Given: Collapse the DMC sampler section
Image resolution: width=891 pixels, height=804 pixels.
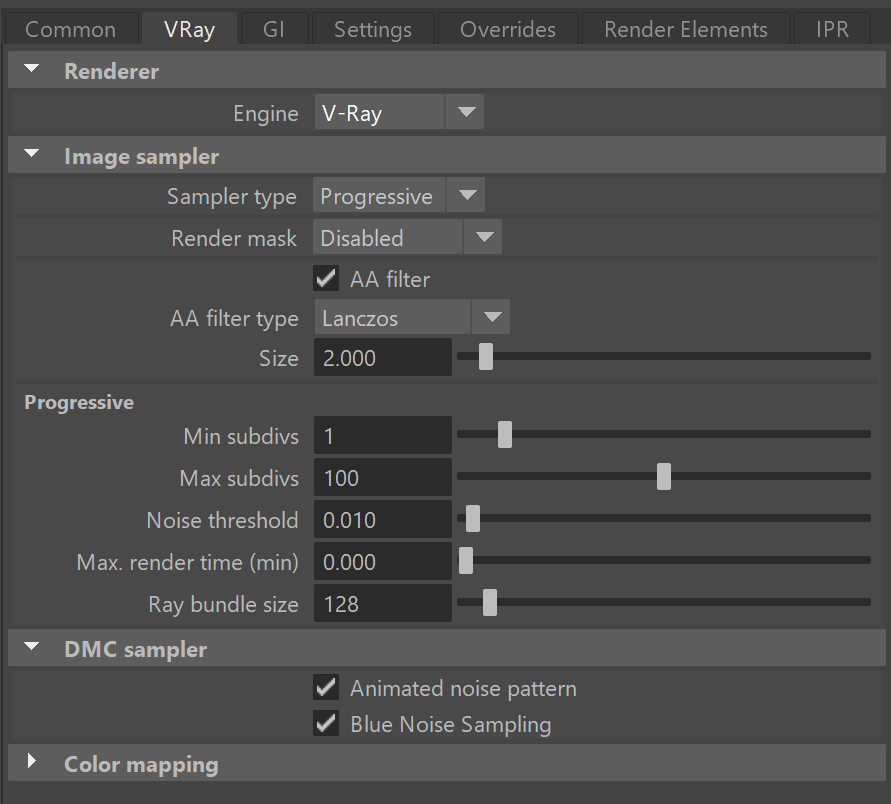Looking at the screenshot, I should 32,647.
